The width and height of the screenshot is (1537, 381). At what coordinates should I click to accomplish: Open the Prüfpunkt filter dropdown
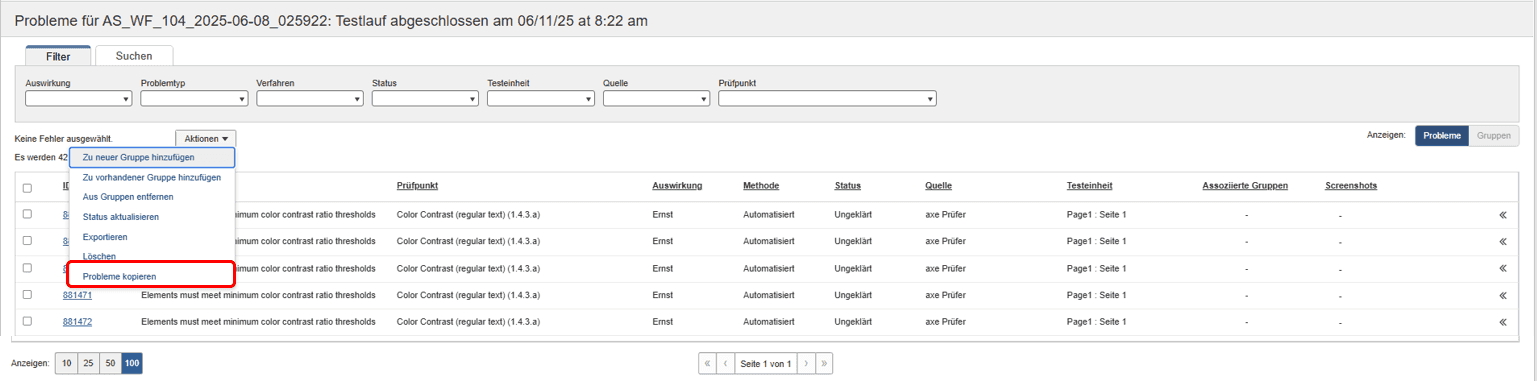[x=827, y=98]
